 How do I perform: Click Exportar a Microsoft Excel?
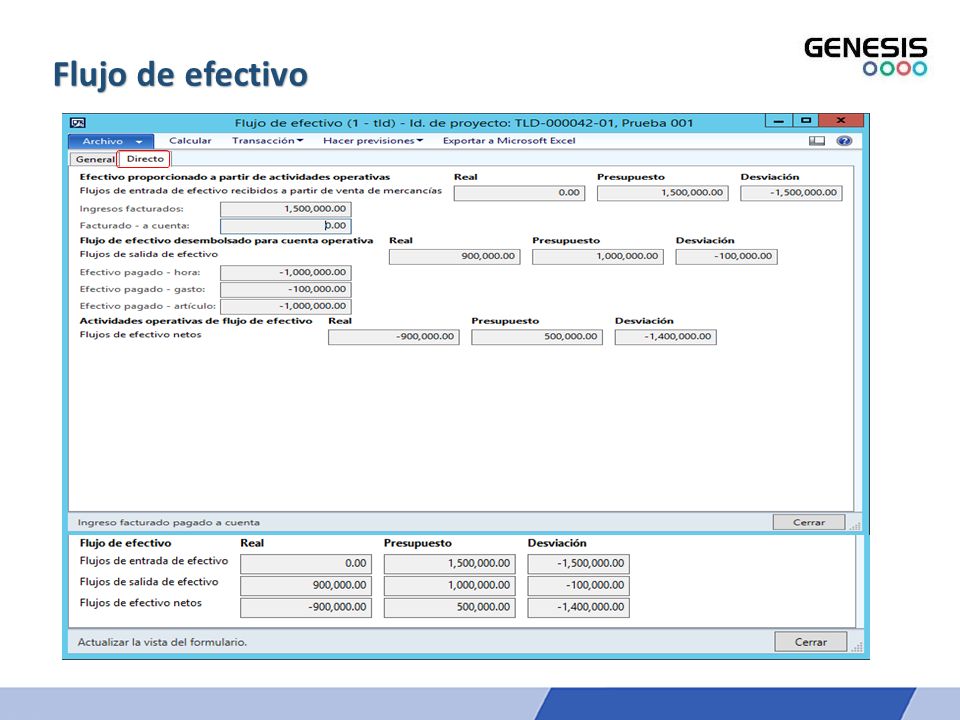pos(509,141)
